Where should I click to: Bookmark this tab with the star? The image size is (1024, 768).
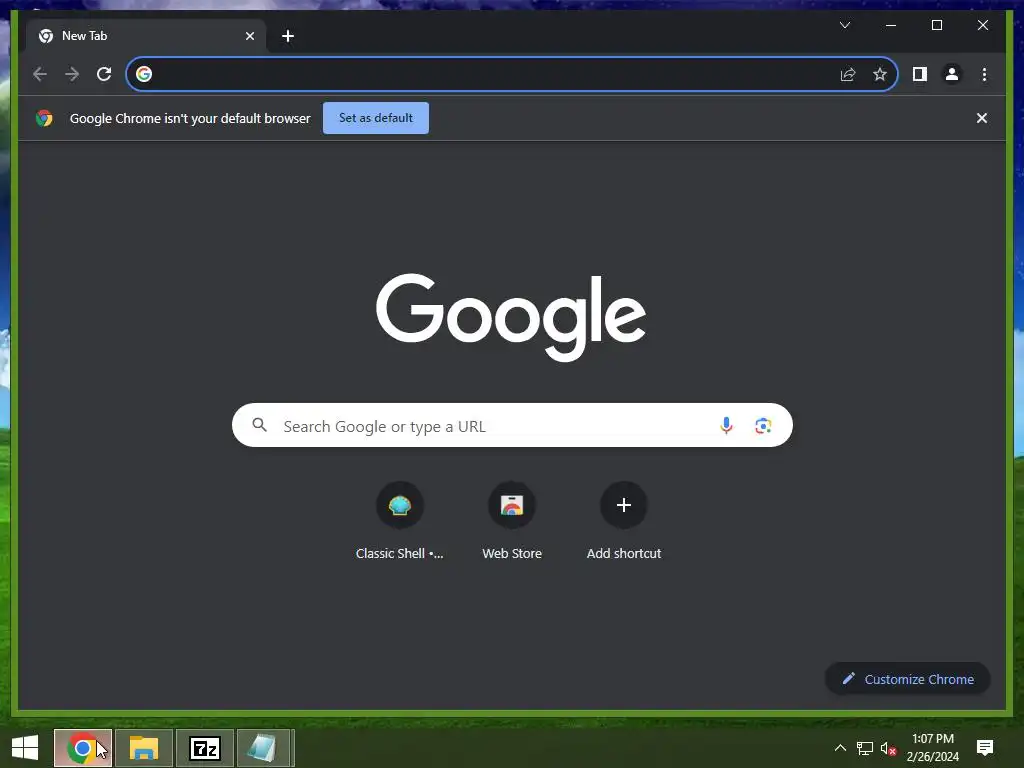point(880,74)
